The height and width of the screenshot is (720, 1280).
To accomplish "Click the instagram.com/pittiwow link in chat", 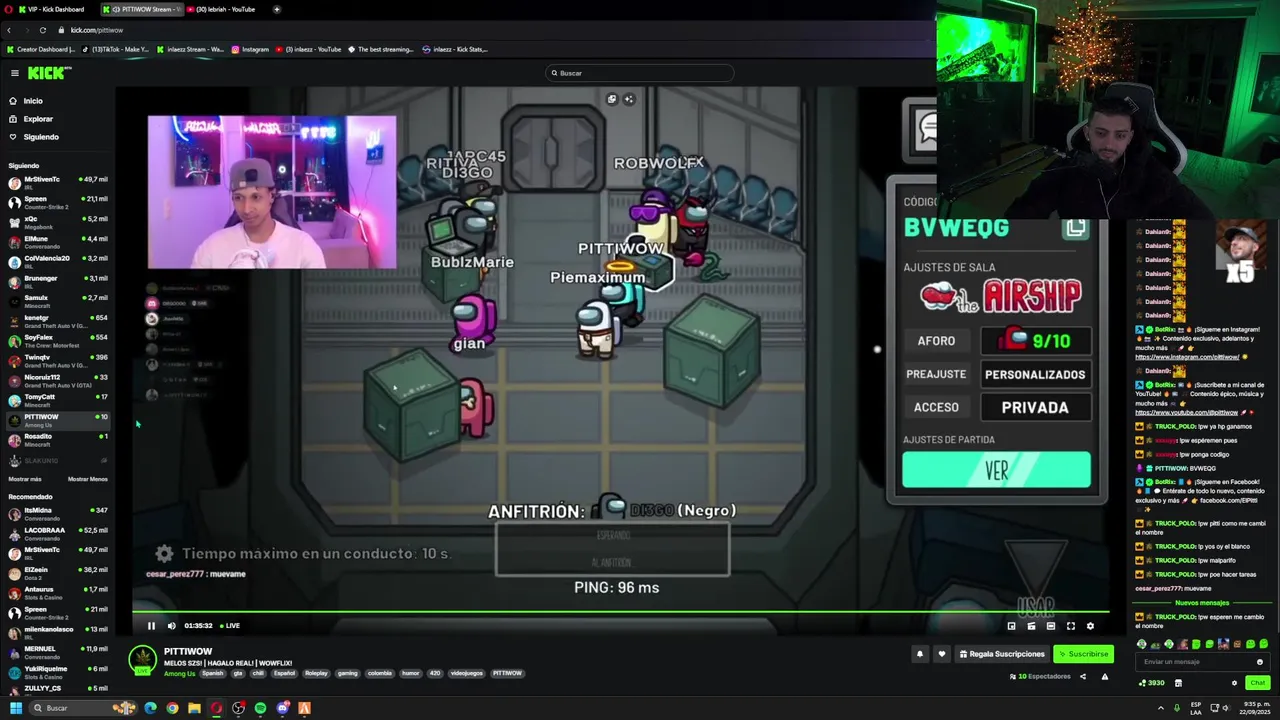I will tap(1187, 357).
